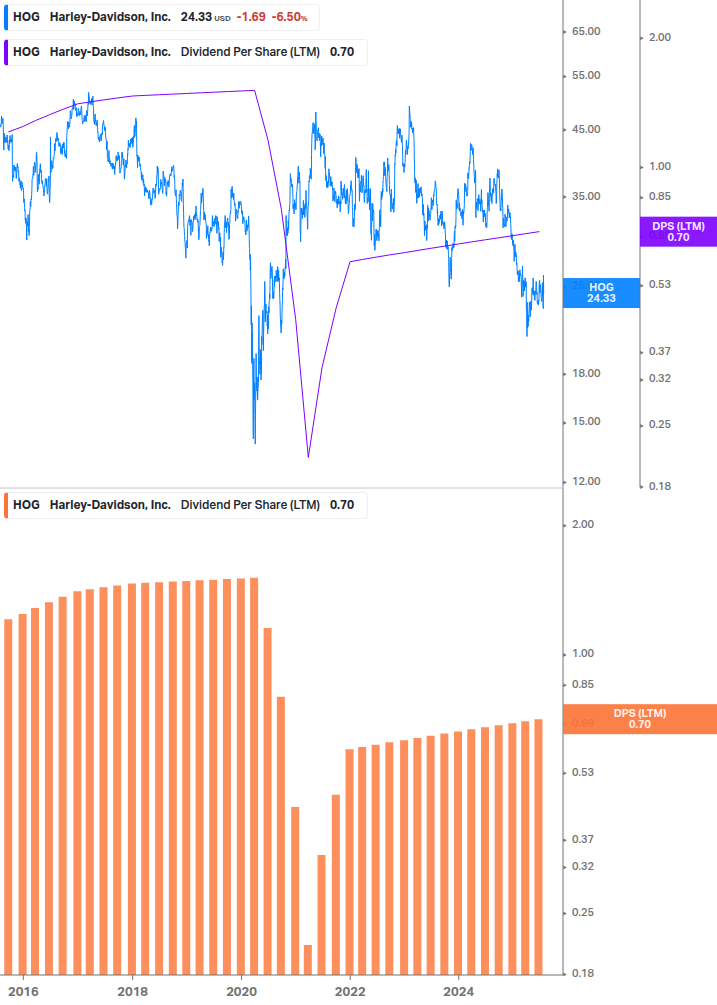Viewport: 717px width, 1005px height.
Task: Click the 65.00 label on the price axis
Action: pos(586,31)
